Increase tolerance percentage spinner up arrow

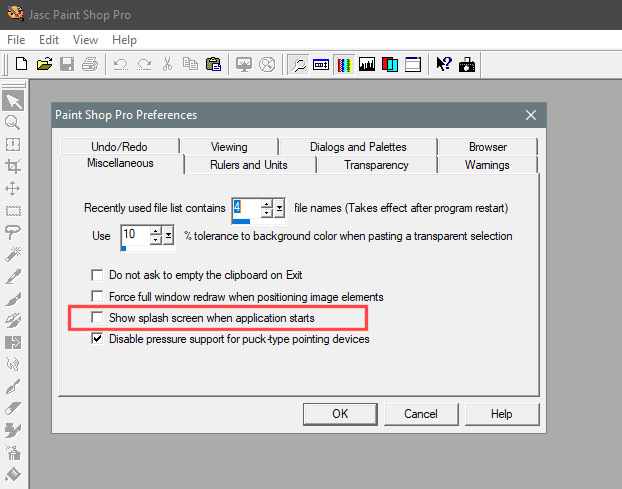[x=156, y=231]
